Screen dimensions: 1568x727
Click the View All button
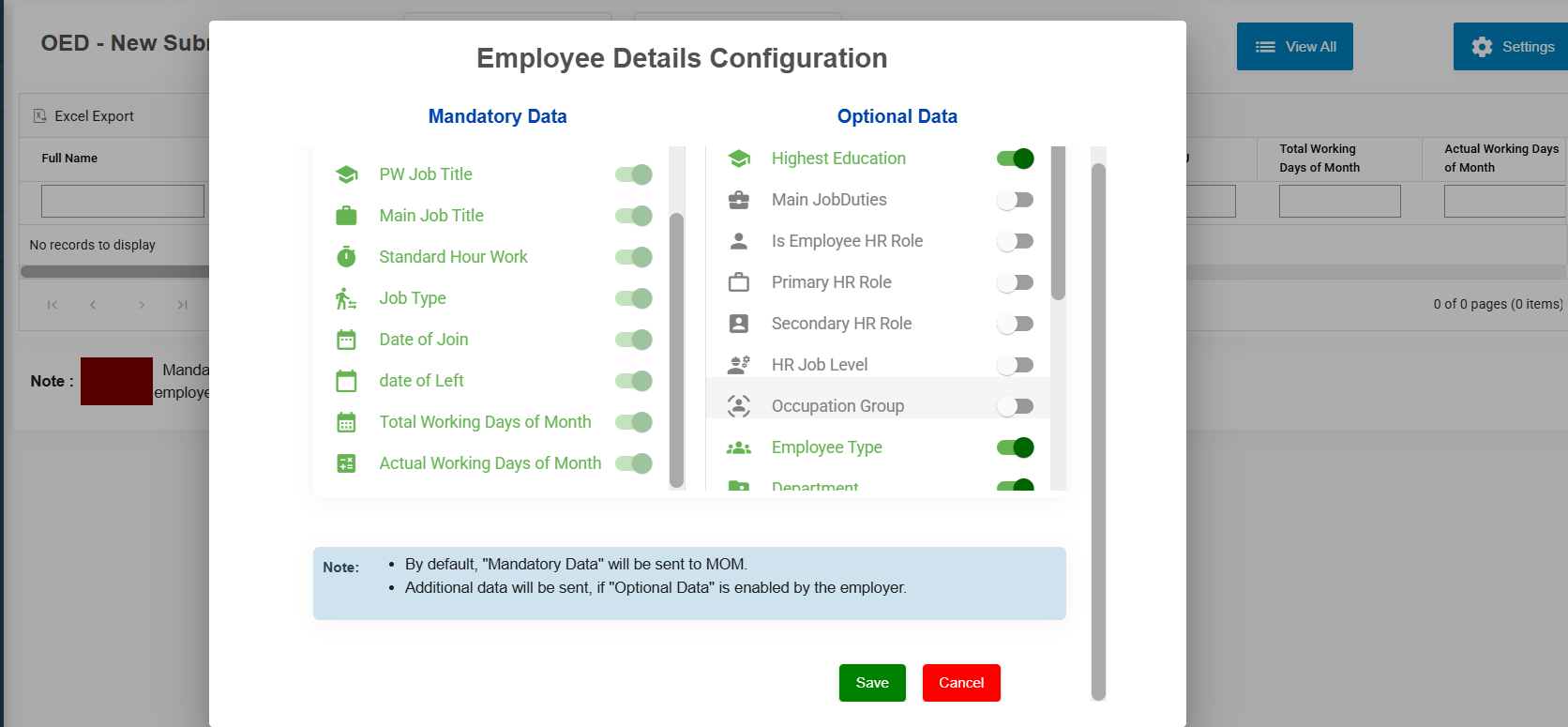pos(1294,47)
